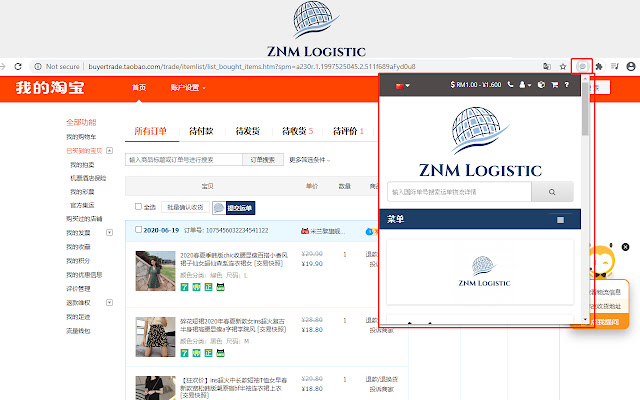The width and height of the screenshot is (640, 400).
Task: Open the green dress product thumbnail
Action: click(x=155, y=271)
